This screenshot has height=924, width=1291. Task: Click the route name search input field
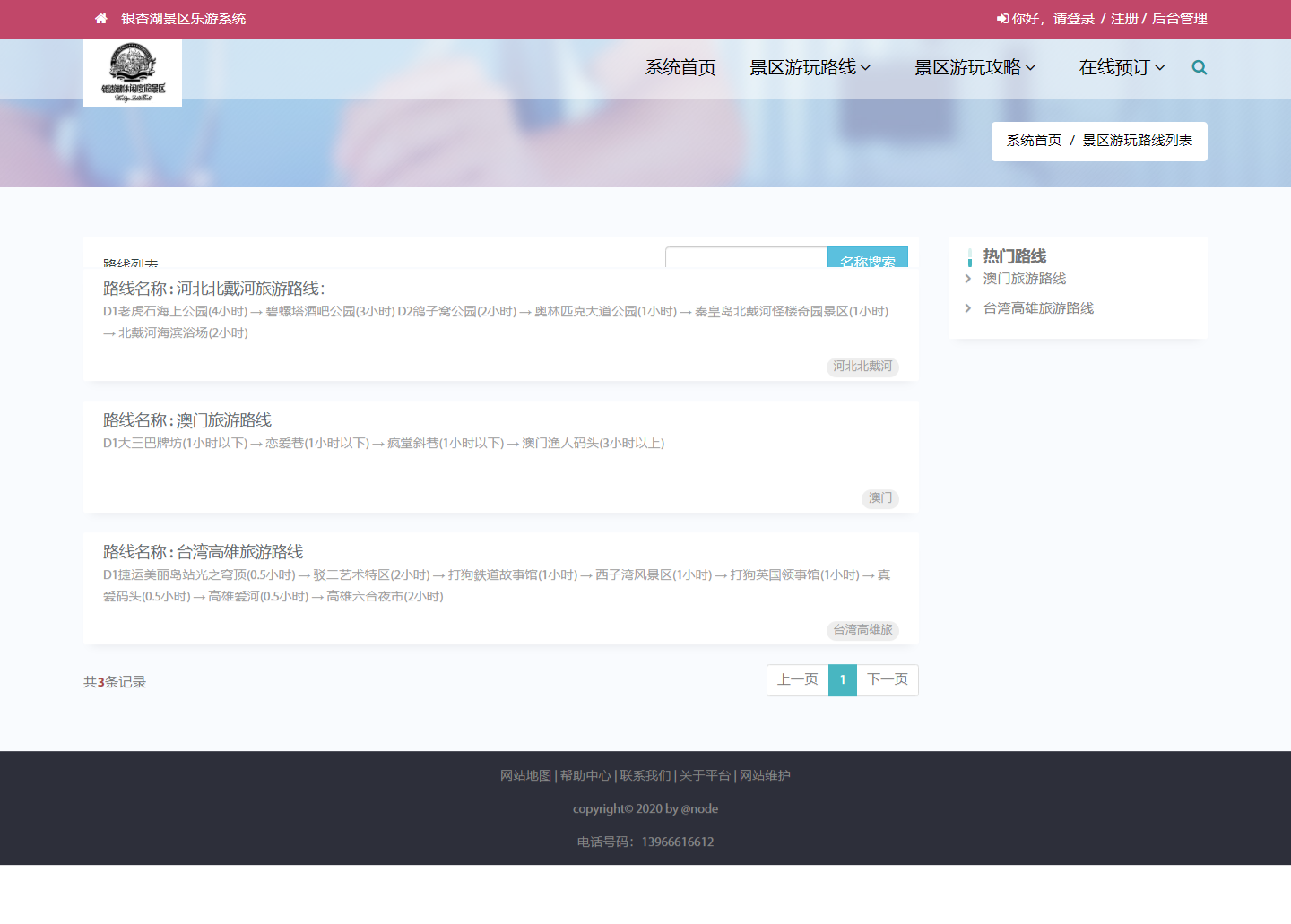[746, 258]
